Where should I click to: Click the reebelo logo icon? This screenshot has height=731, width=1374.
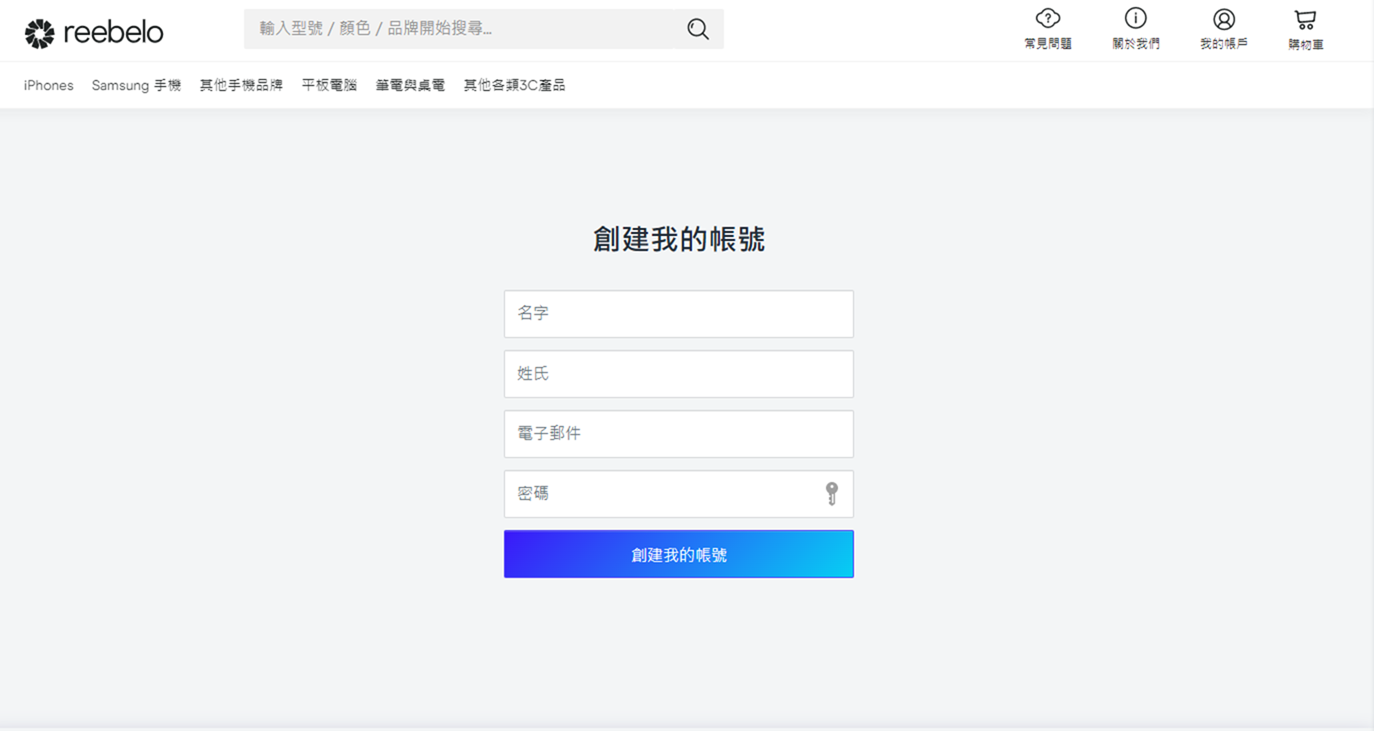tap(39, 33)
